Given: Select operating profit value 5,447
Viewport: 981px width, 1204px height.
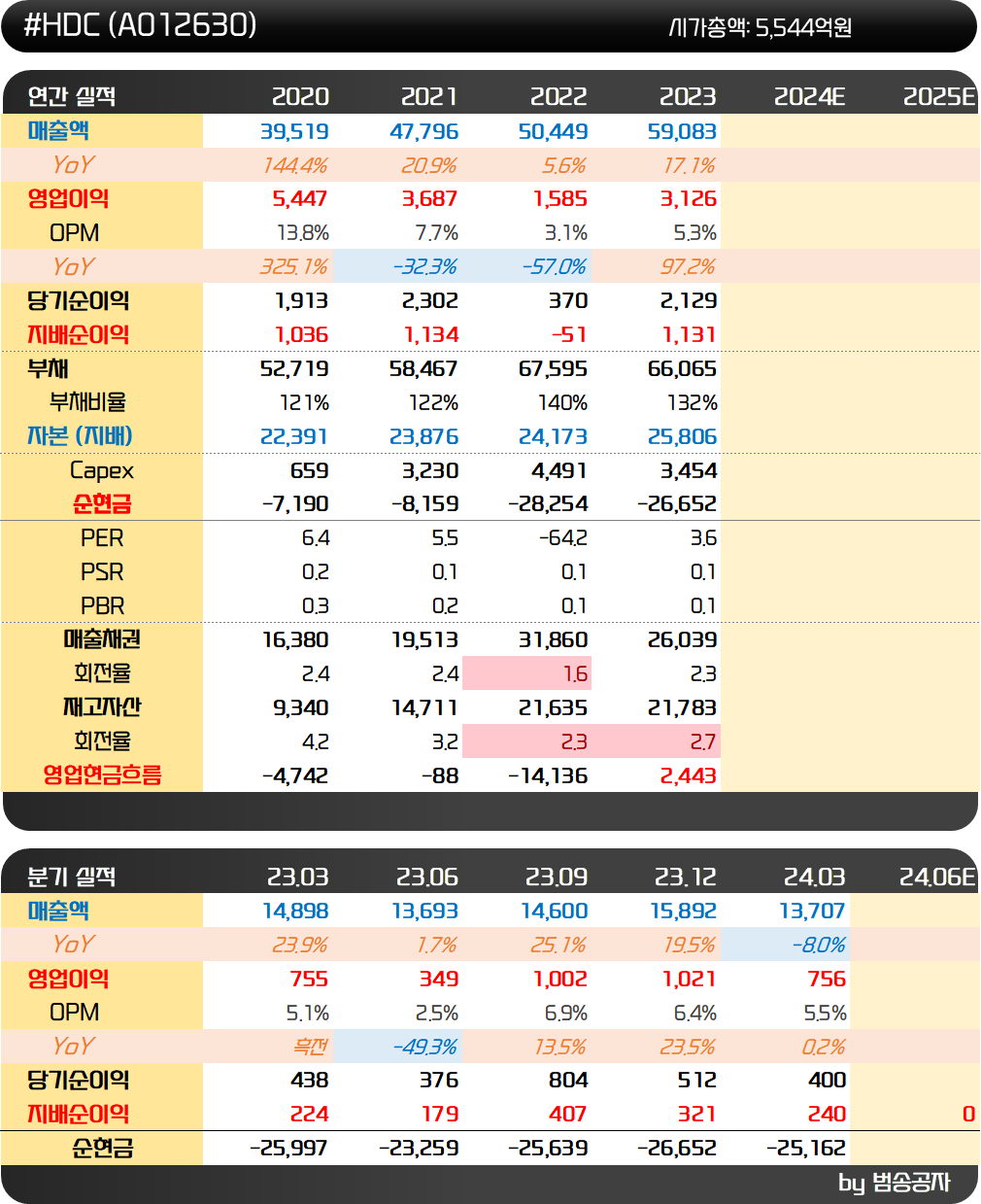Looking at the screenshot, I should (x=300, y=199).
